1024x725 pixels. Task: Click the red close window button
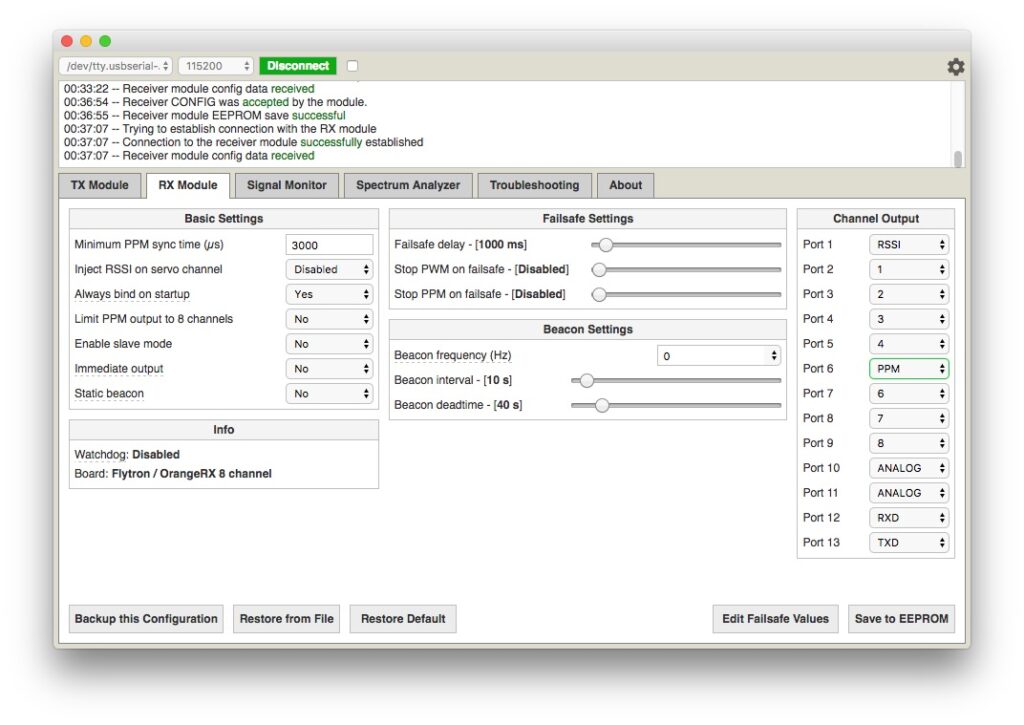point(67,41)
